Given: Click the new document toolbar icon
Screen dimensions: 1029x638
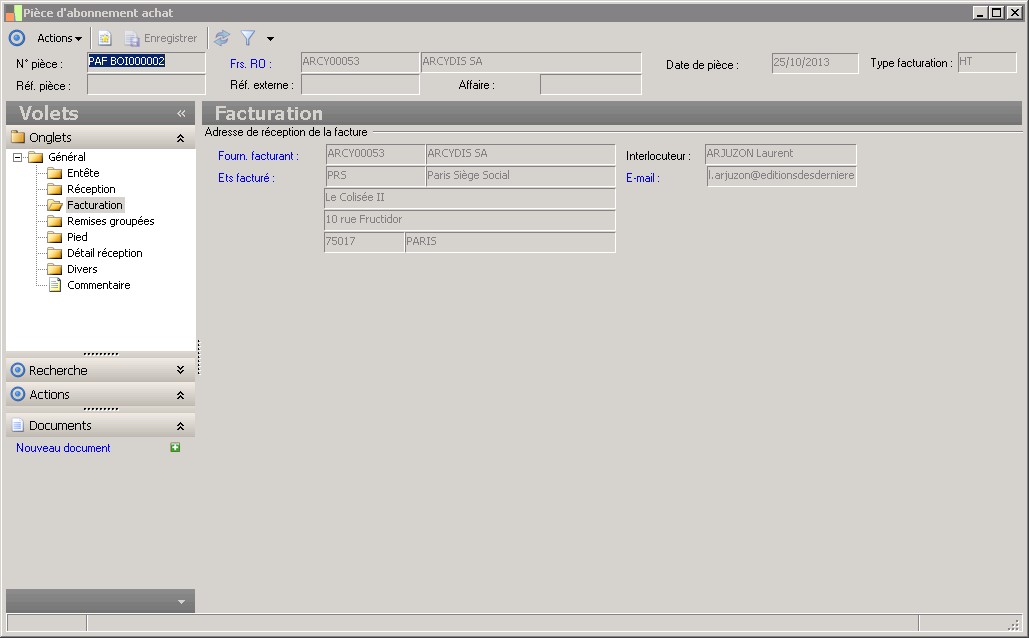Looking at the screenshot, I should (105, 38).
